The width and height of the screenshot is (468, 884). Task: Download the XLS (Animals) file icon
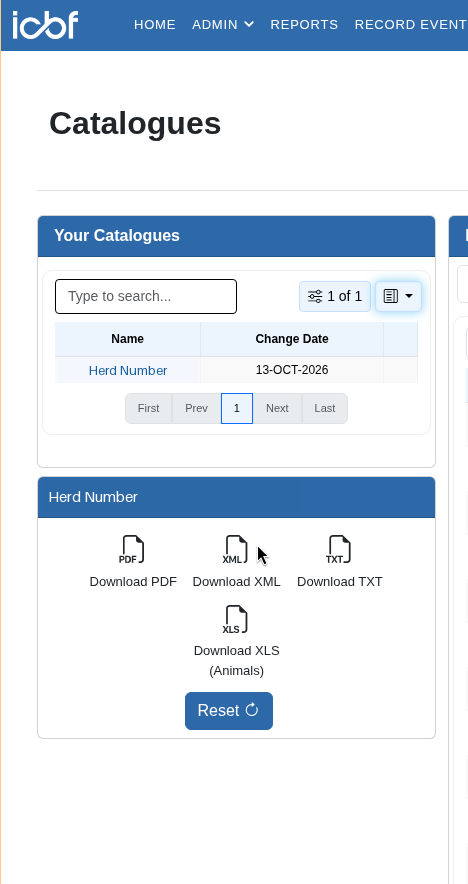[236, 620]
